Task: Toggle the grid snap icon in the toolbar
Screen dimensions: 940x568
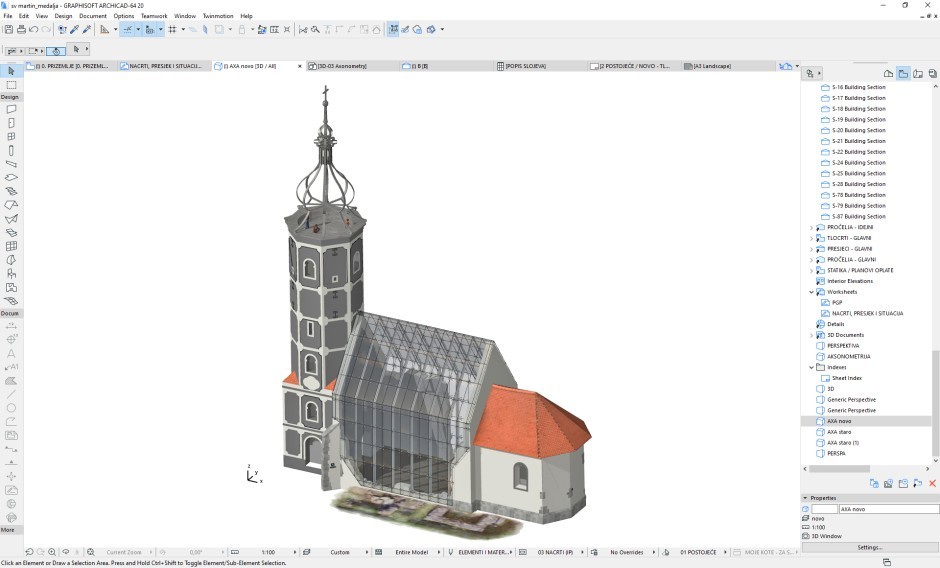Action: (173, 30)
